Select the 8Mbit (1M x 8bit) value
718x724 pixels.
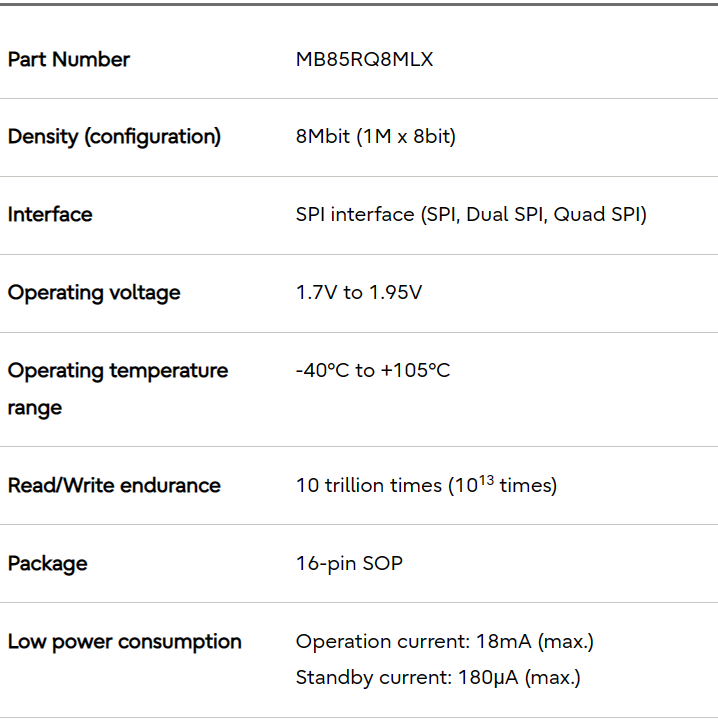coord(375,137)
